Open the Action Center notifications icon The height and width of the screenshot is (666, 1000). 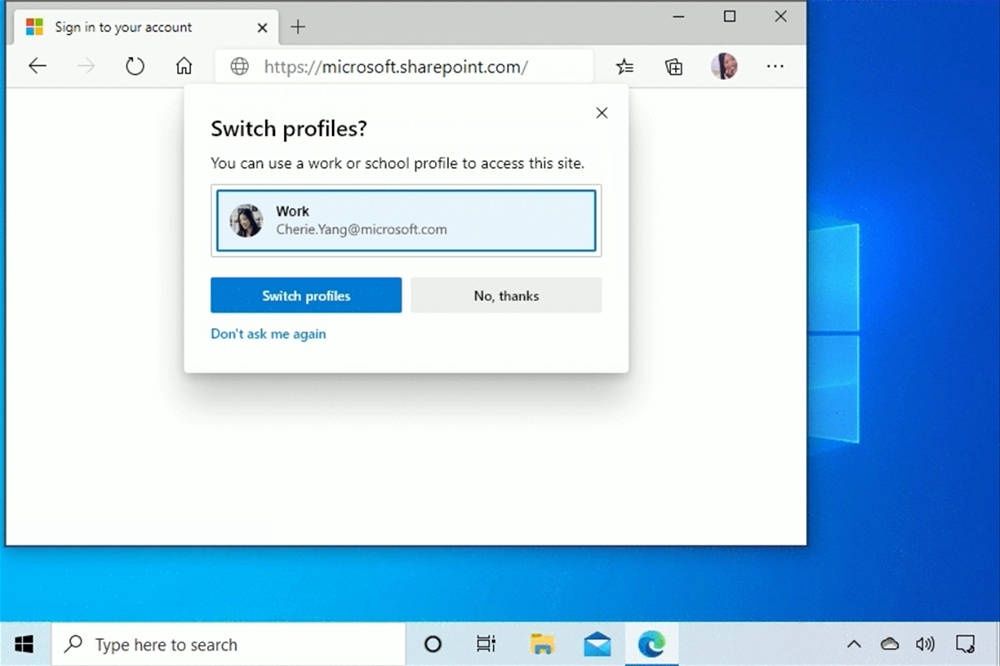[965, 644]
